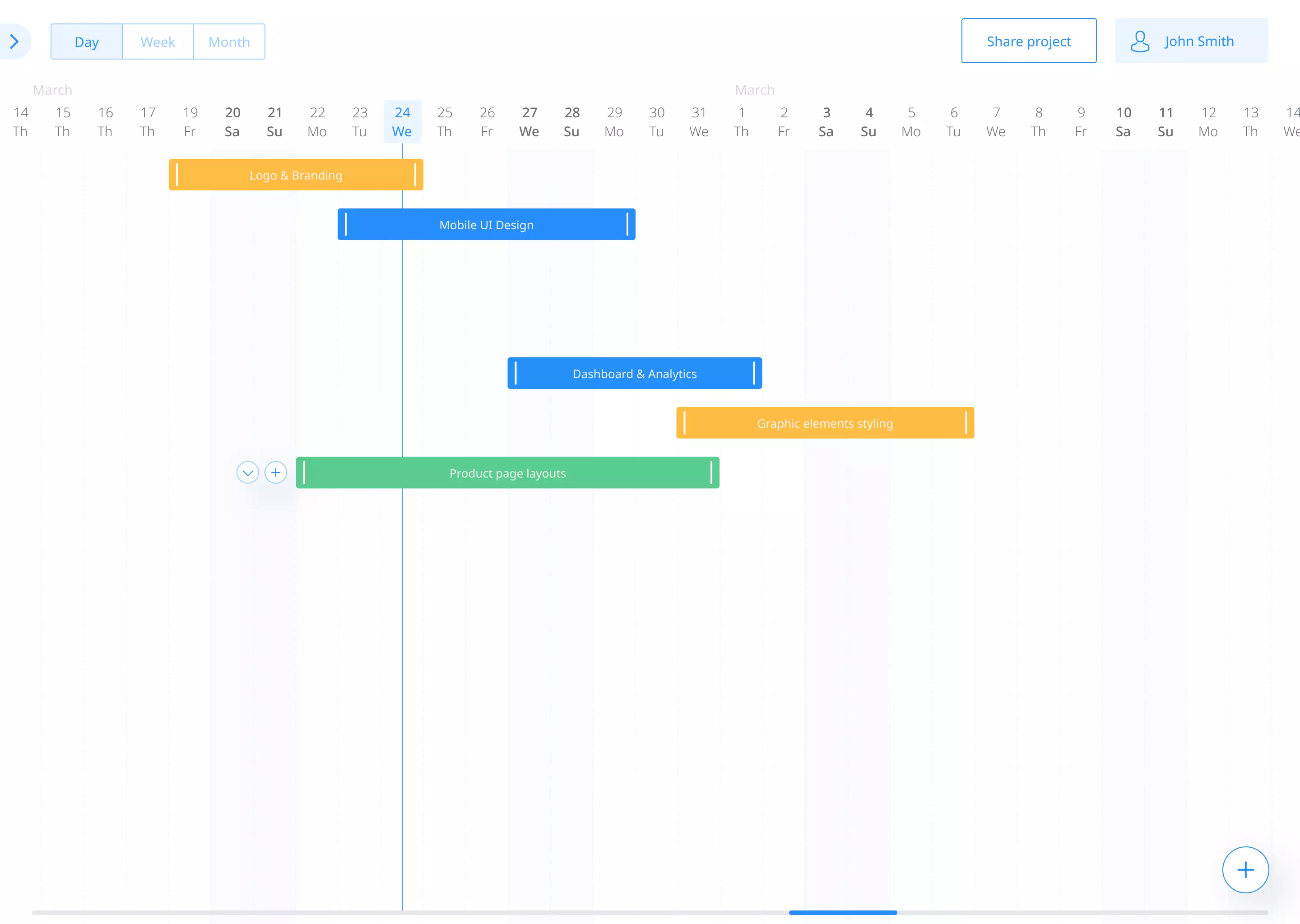
Task: Switch to the Month view
Action: tap(229, 42)
